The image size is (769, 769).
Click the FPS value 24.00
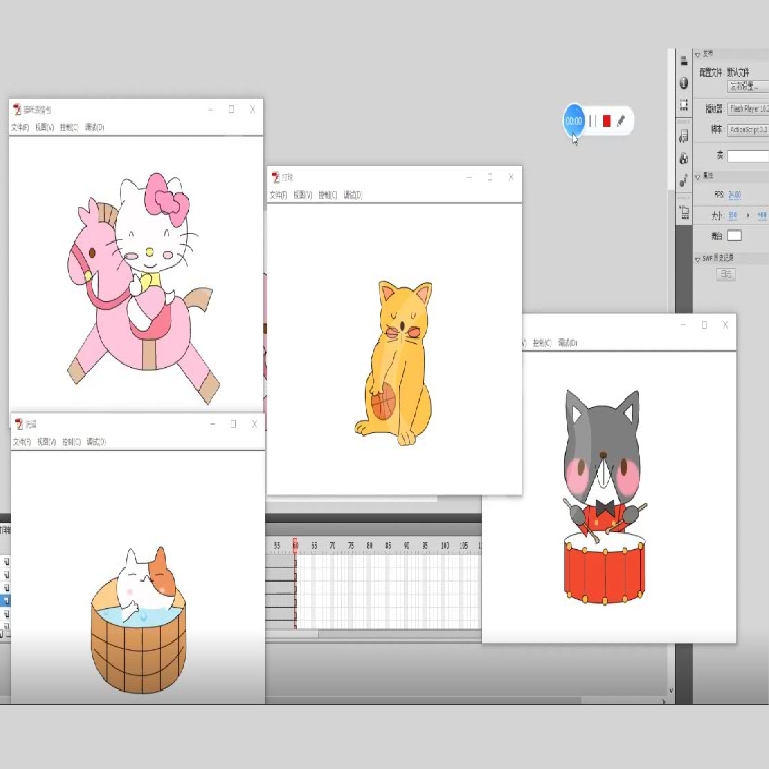tap(735, 195)
